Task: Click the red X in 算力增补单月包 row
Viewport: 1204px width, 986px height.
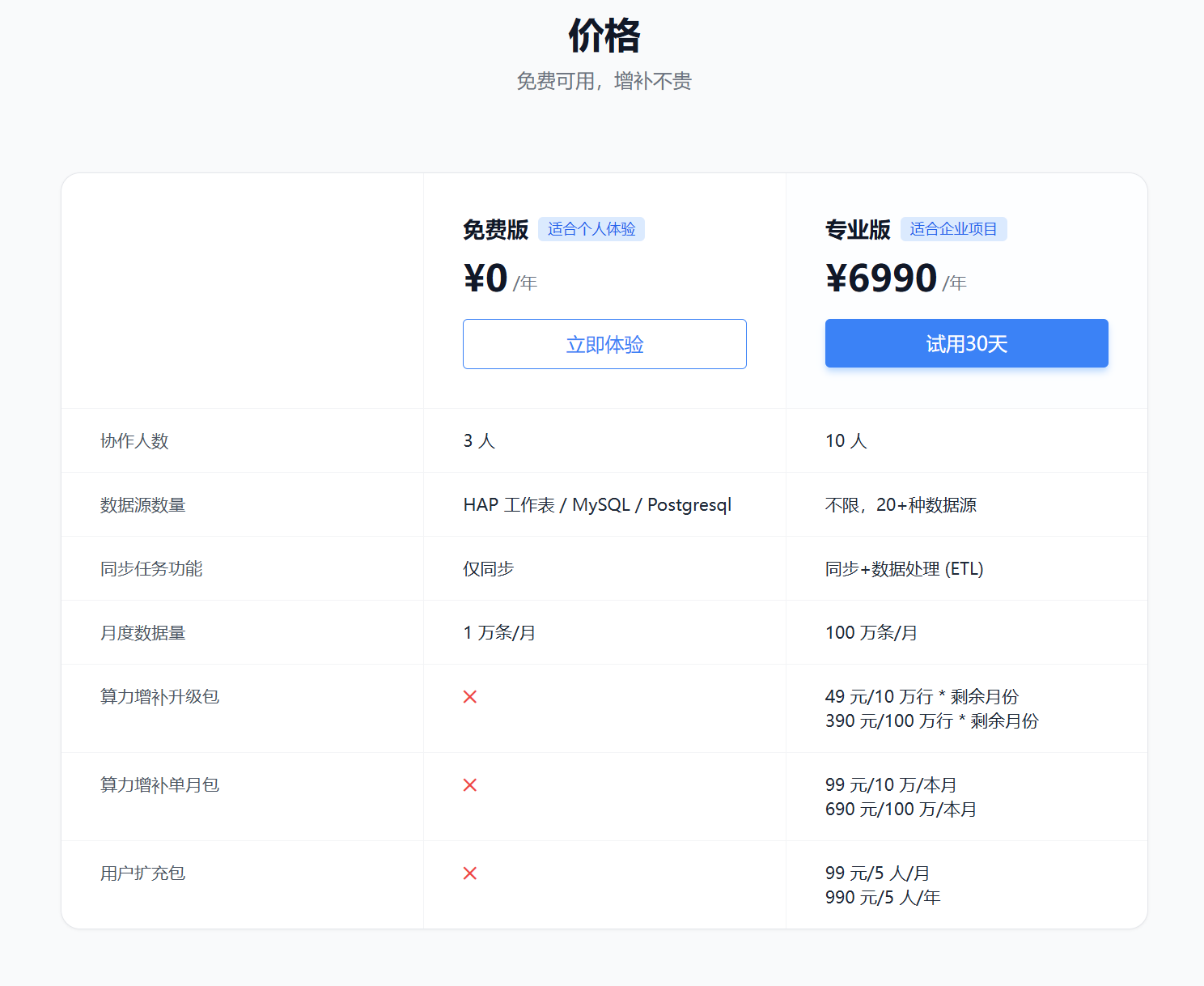Action: (x=469, y=785)
